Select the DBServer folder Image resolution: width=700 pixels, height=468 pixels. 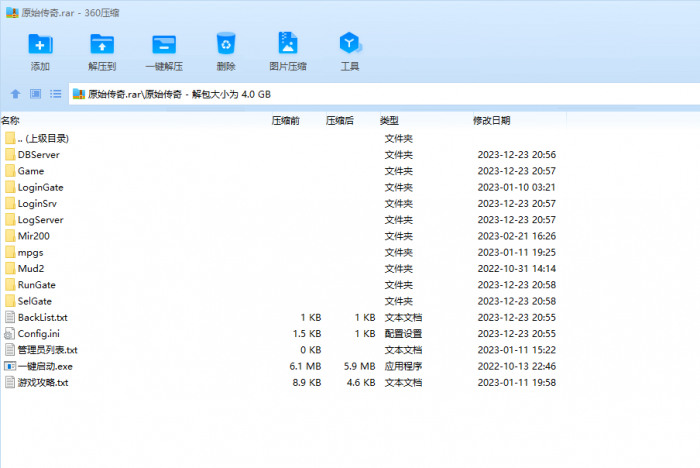tap(39, 155)
